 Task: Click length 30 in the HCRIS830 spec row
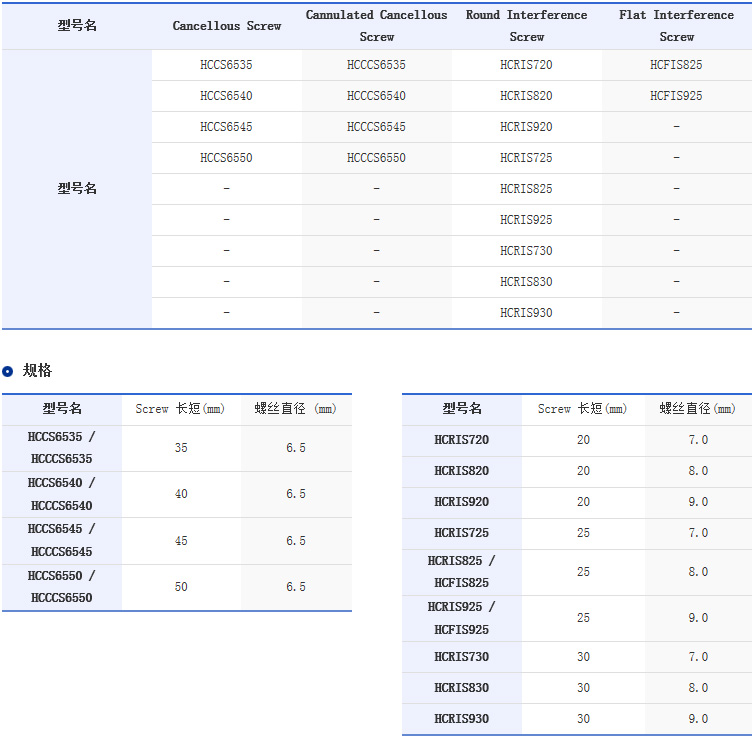[583, 688]
